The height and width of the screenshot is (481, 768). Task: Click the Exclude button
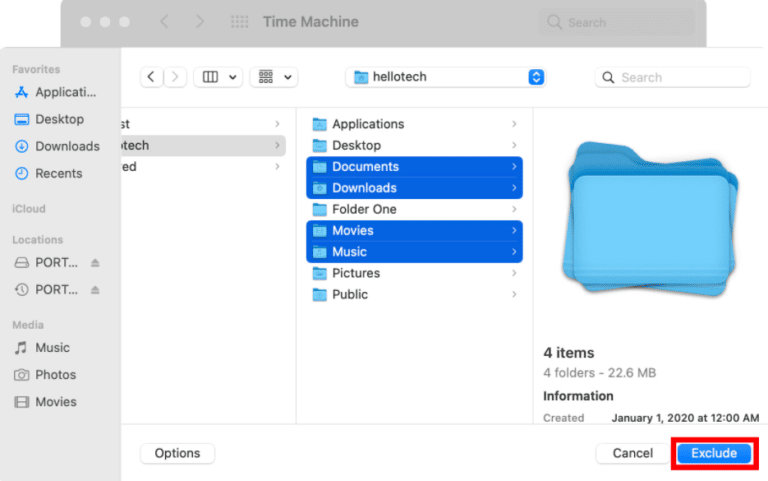(713, 453)
